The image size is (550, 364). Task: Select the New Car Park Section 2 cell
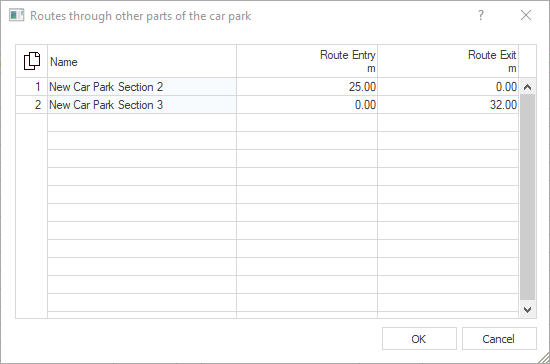142,87
